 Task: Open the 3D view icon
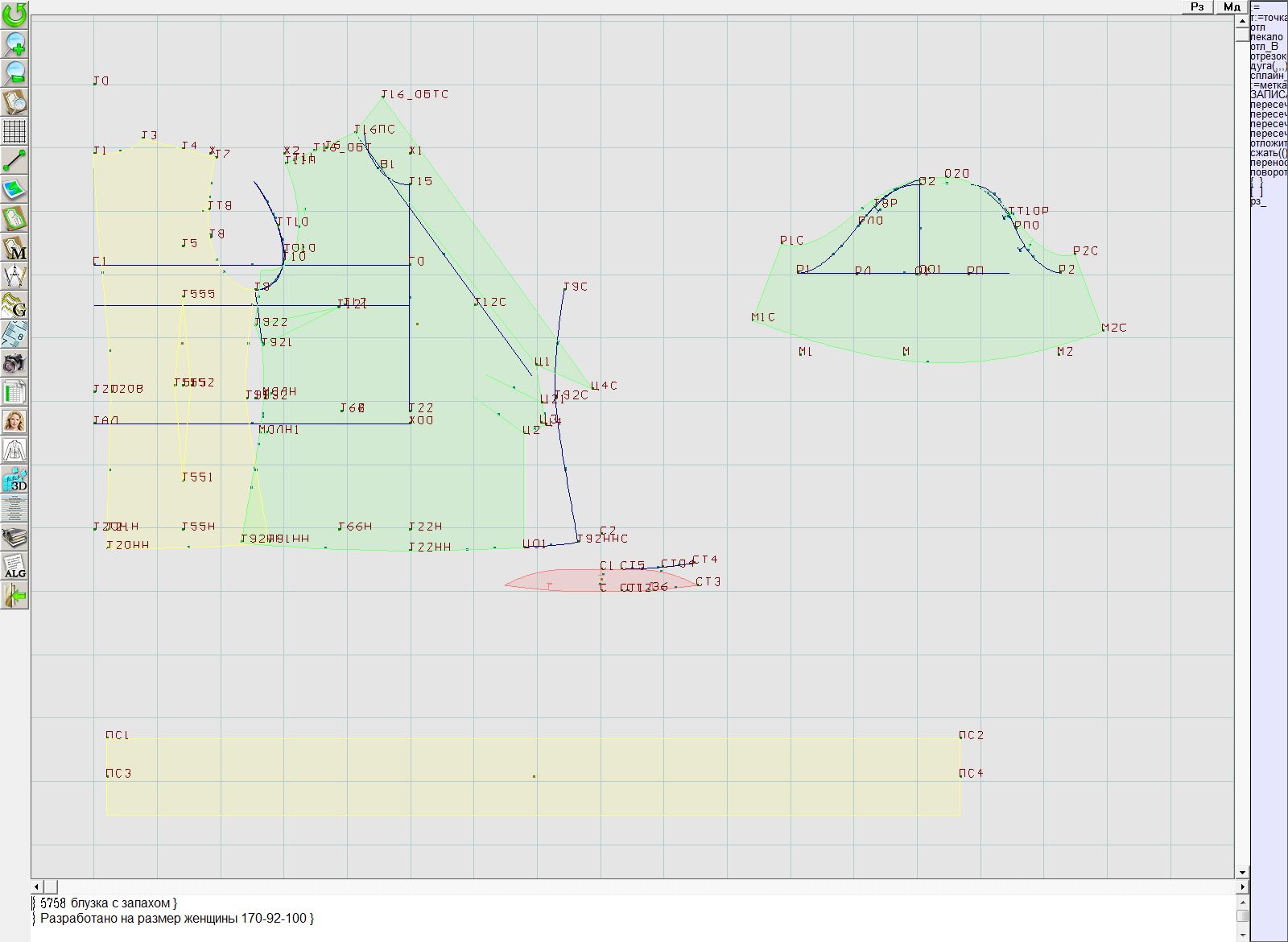pos(14,481)
